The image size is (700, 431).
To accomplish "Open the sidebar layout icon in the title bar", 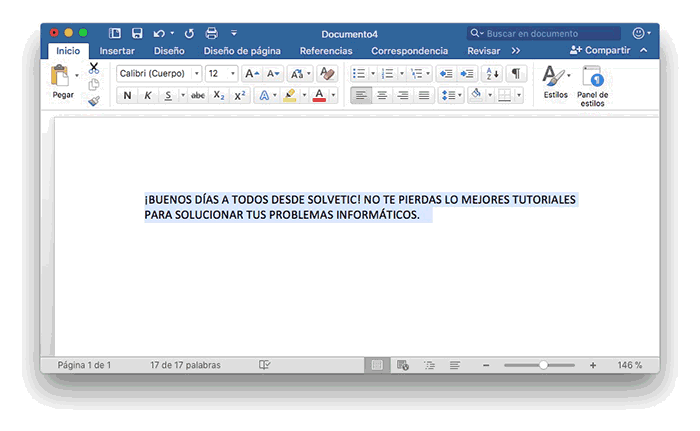I will 115,33.
